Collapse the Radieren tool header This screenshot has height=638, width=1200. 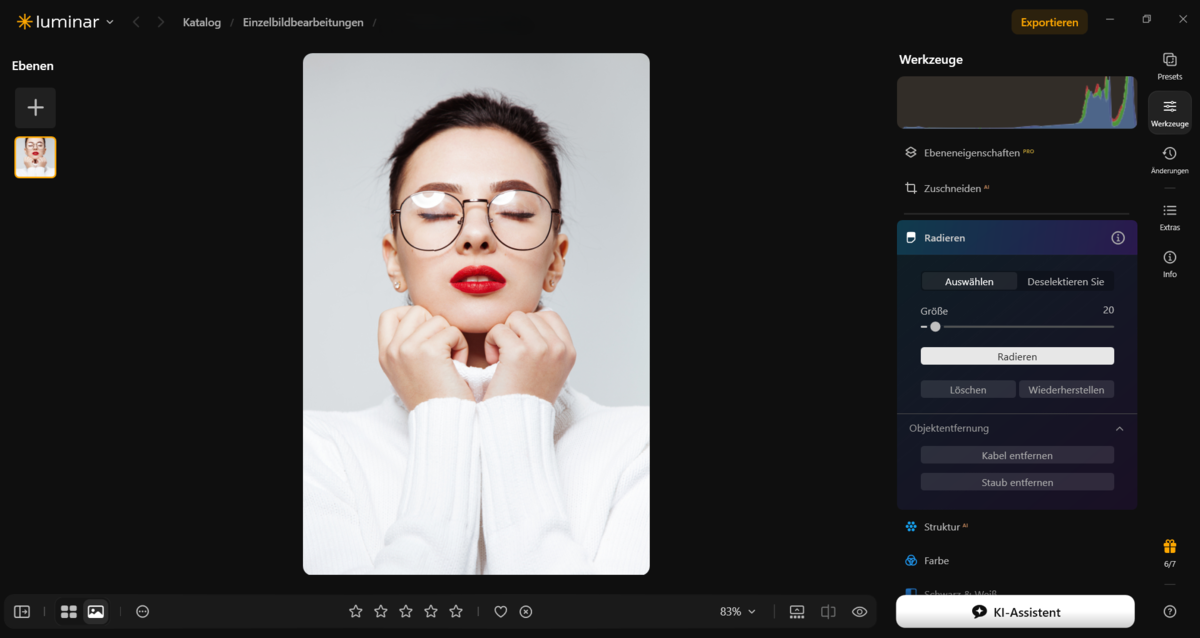point(1017,238)
